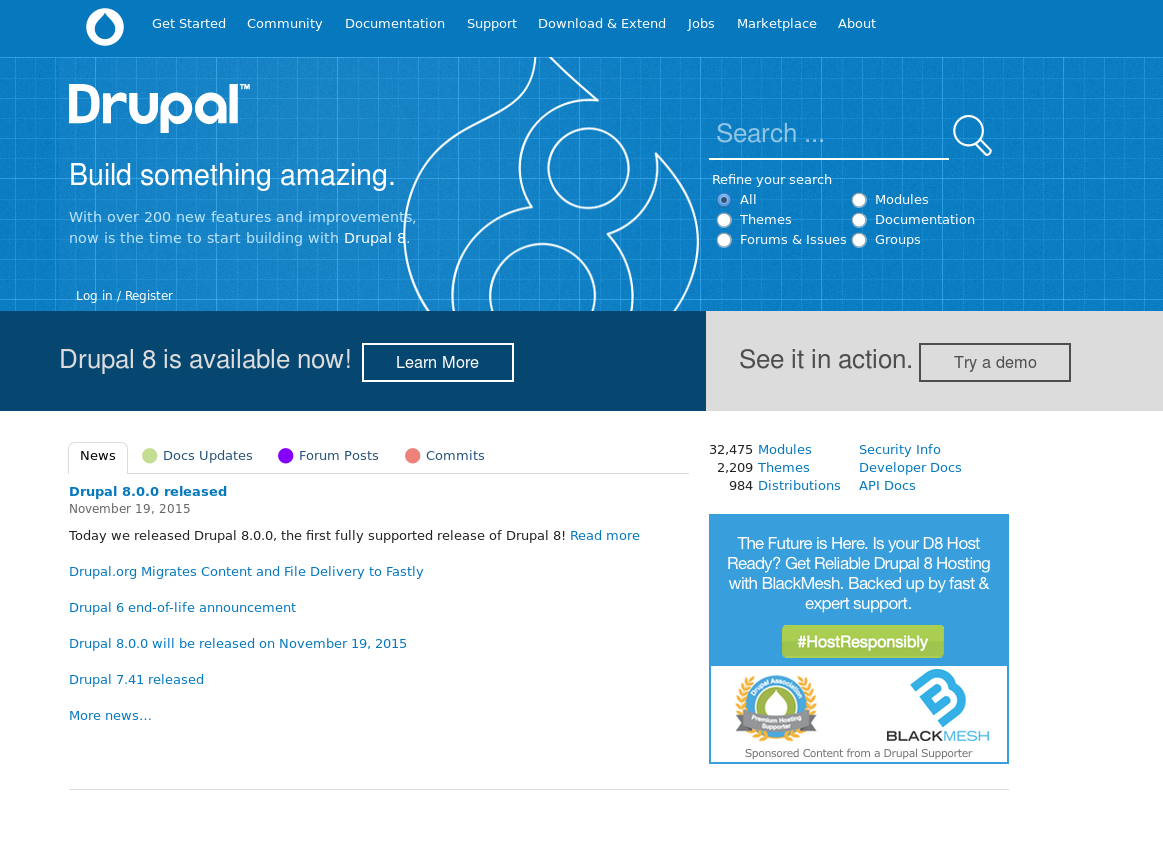Image resolution: width=1163 pixels, height=842 pixels.
Task: Click the Read more link
Action: click(604, 536)
